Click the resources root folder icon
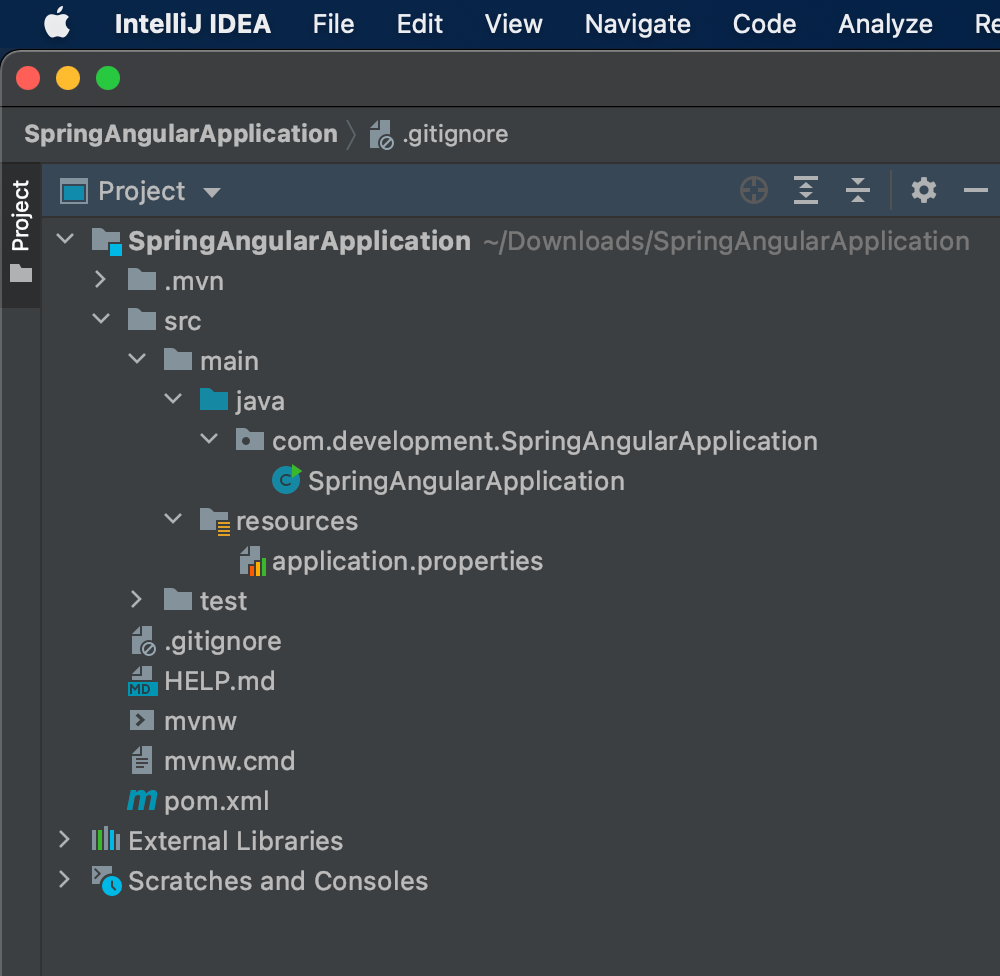The width and height of the screenshot is (1000, 976). point(215,521)
